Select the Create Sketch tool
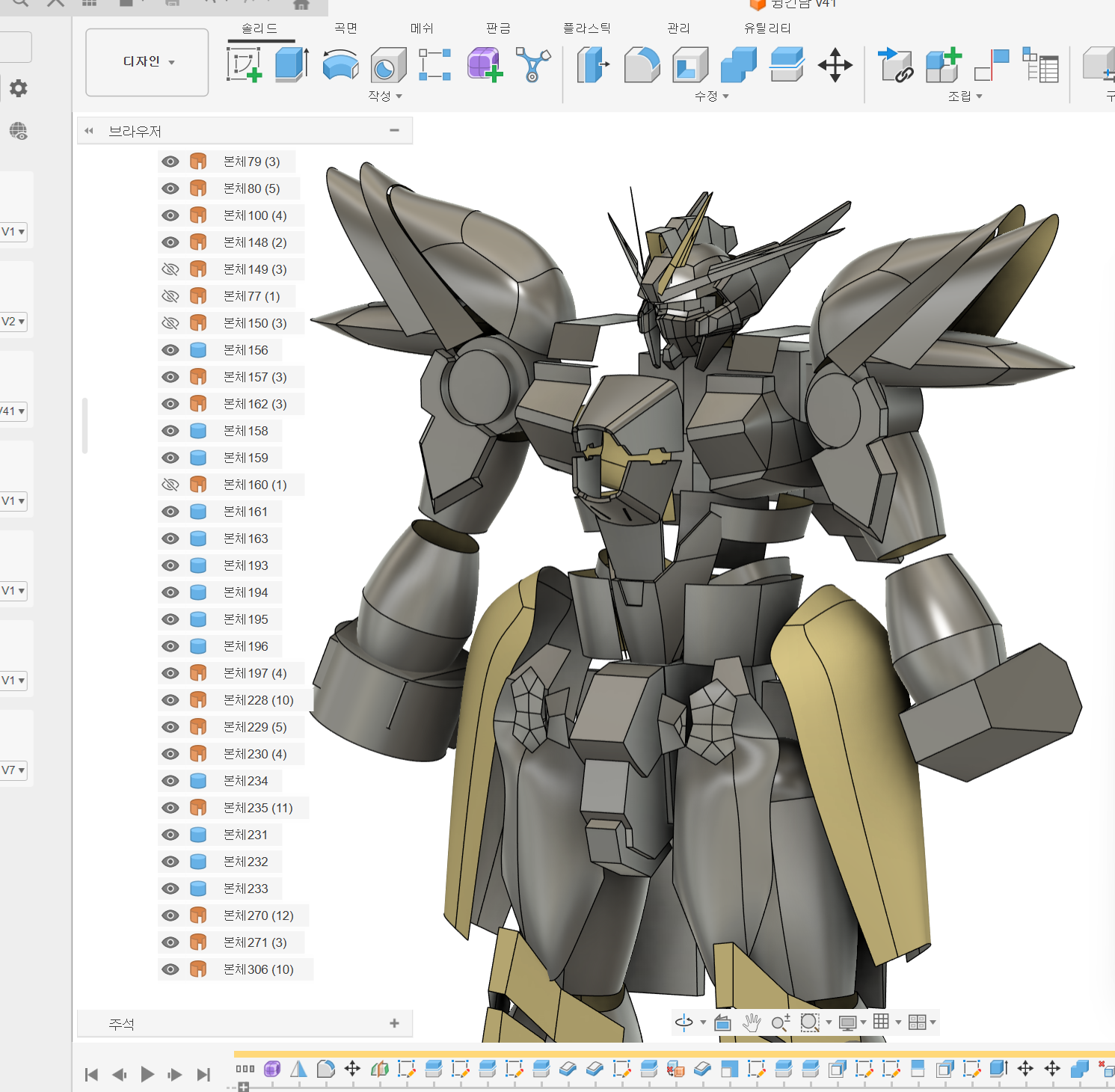The height and width of the screenshot is (1092, 1115). click(x=244, y=64)
